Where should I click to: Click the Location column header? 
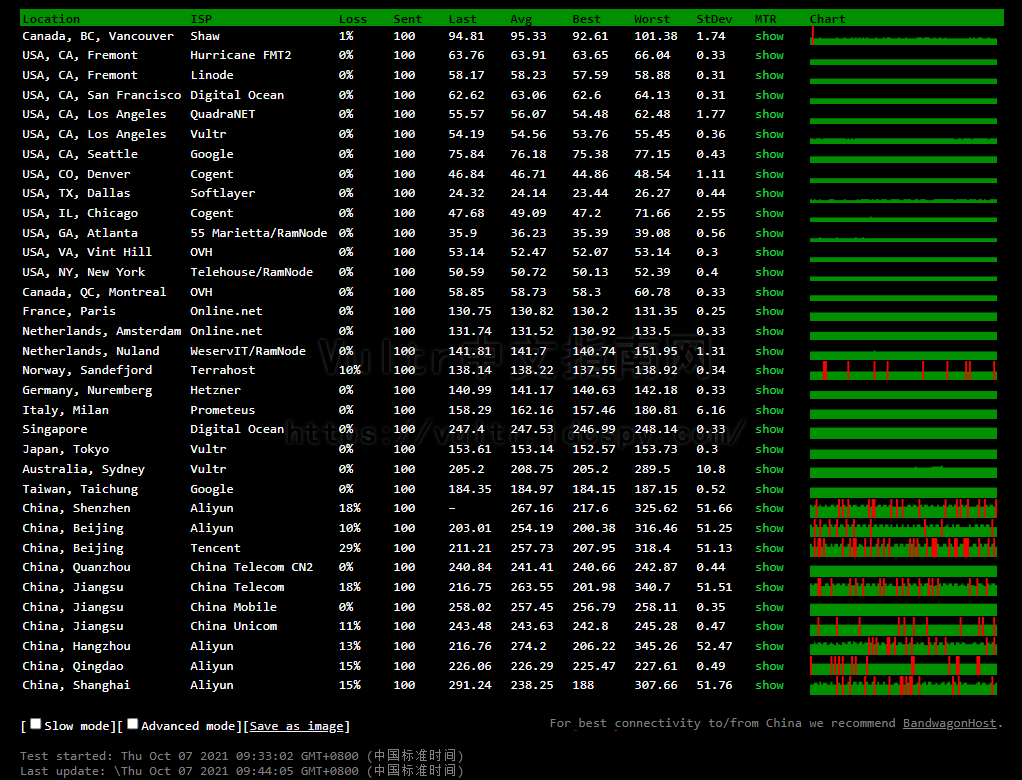[51, 19]
